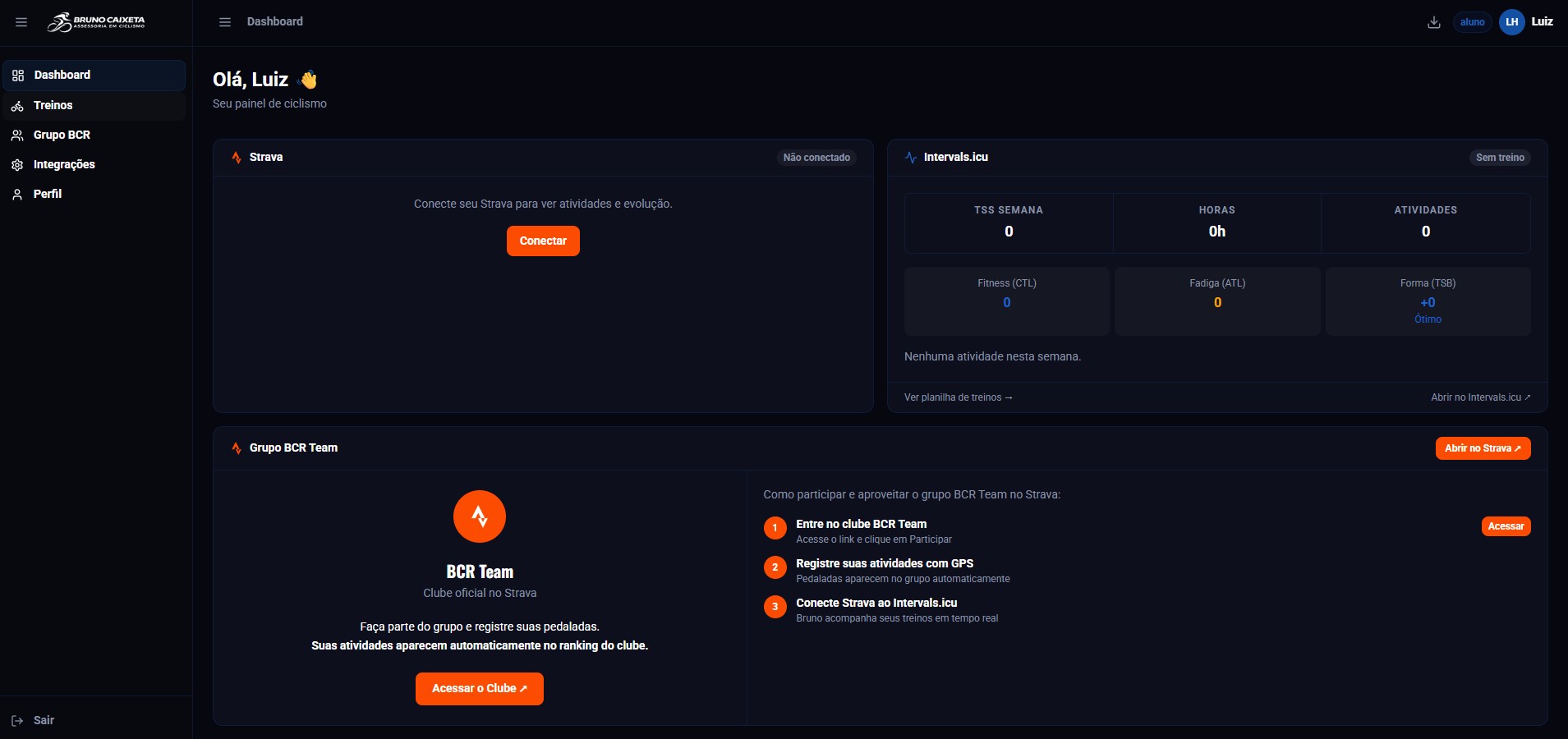Click the 'BCR Team' club title

[480, 571]
